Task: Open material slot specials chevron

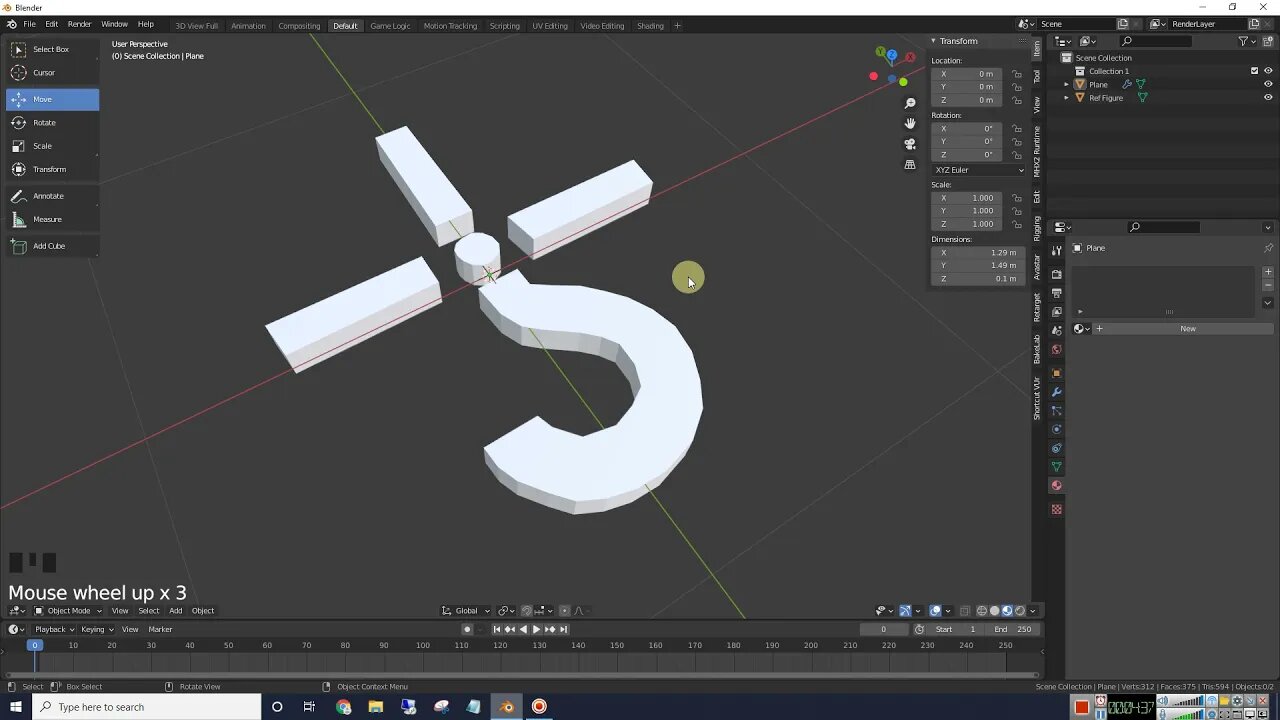Action: [x=1268, y=303]
